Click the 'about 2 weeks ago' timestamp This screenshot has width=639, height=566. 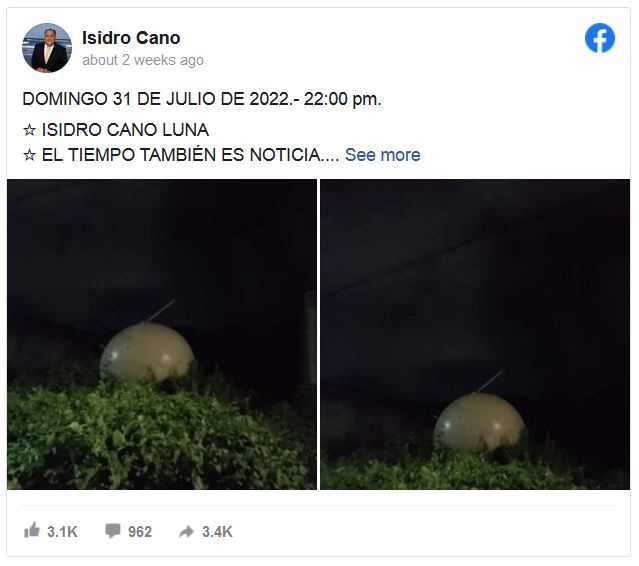click(x=143, y=60)
